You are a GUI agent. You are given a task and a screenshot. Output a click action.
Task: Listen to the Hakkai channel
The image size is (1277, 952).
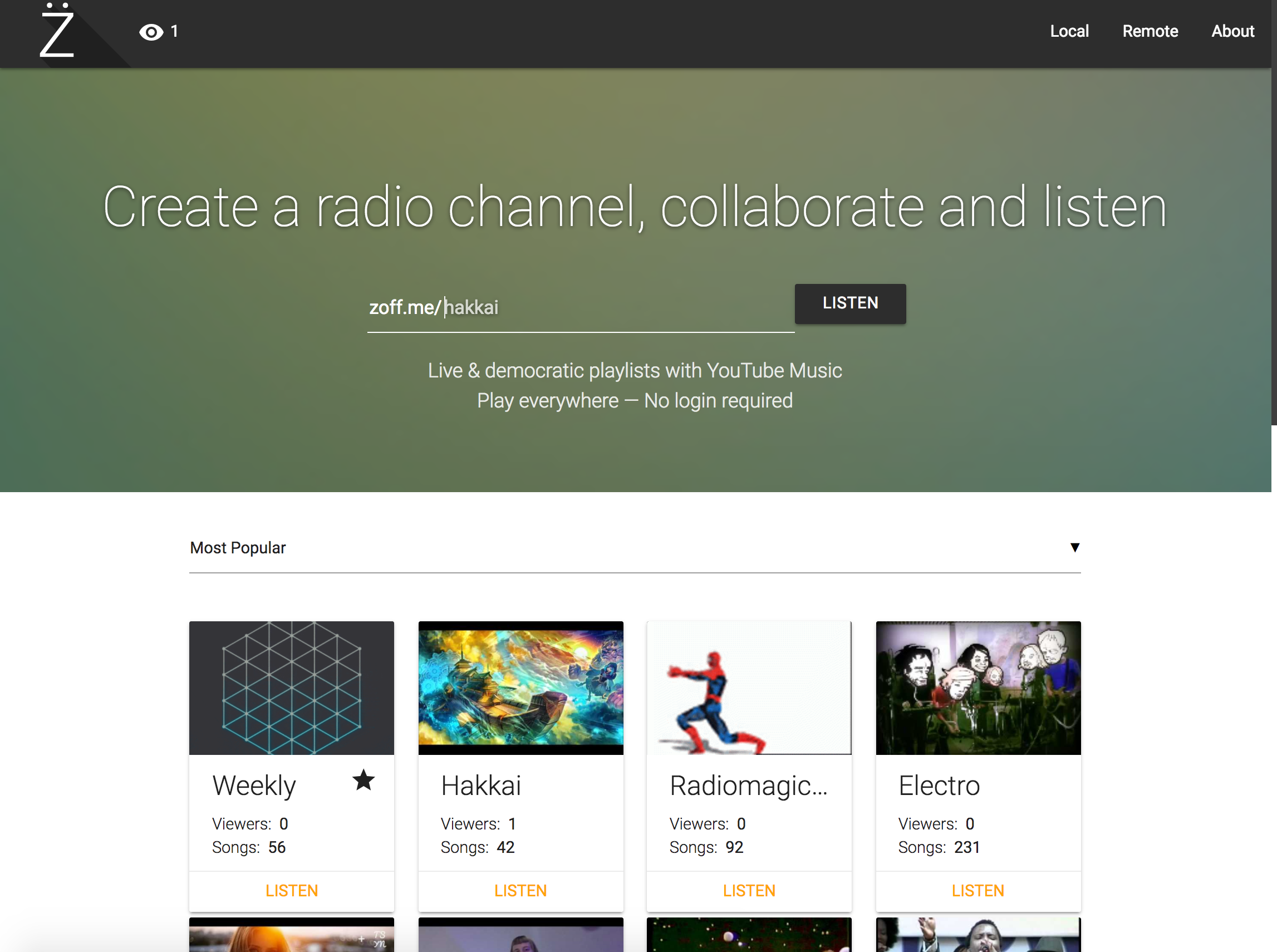[520, 890]
